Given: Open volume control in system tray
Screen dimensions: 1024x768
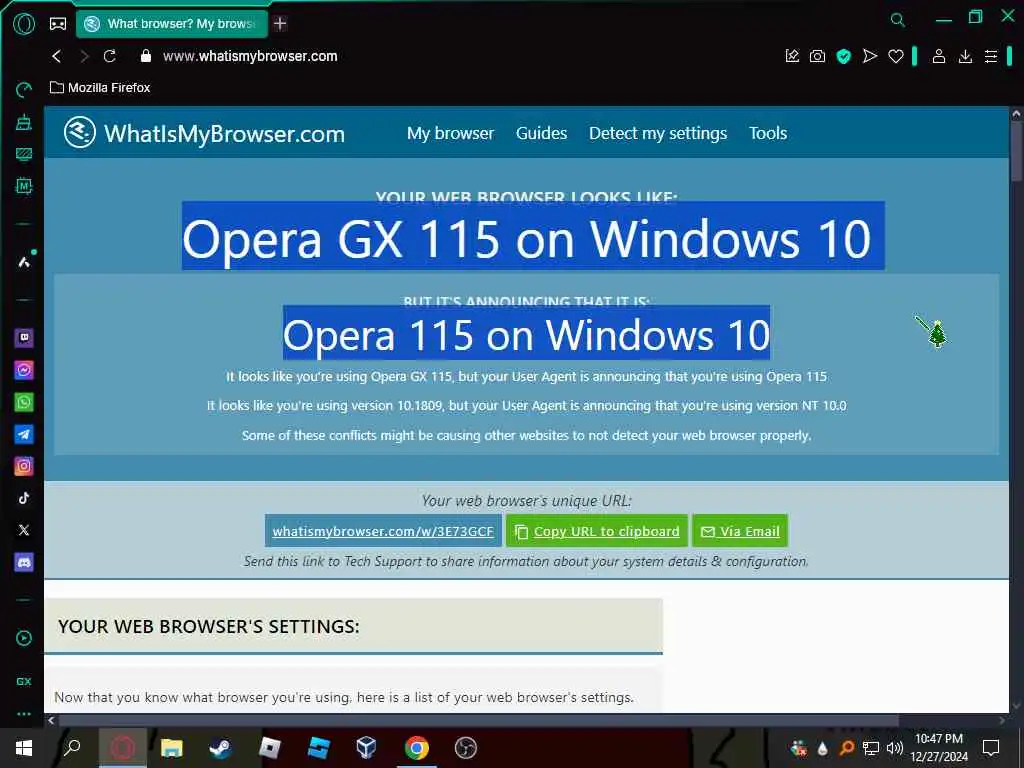Looking at the screenshot, I should [x=895, y=748].
